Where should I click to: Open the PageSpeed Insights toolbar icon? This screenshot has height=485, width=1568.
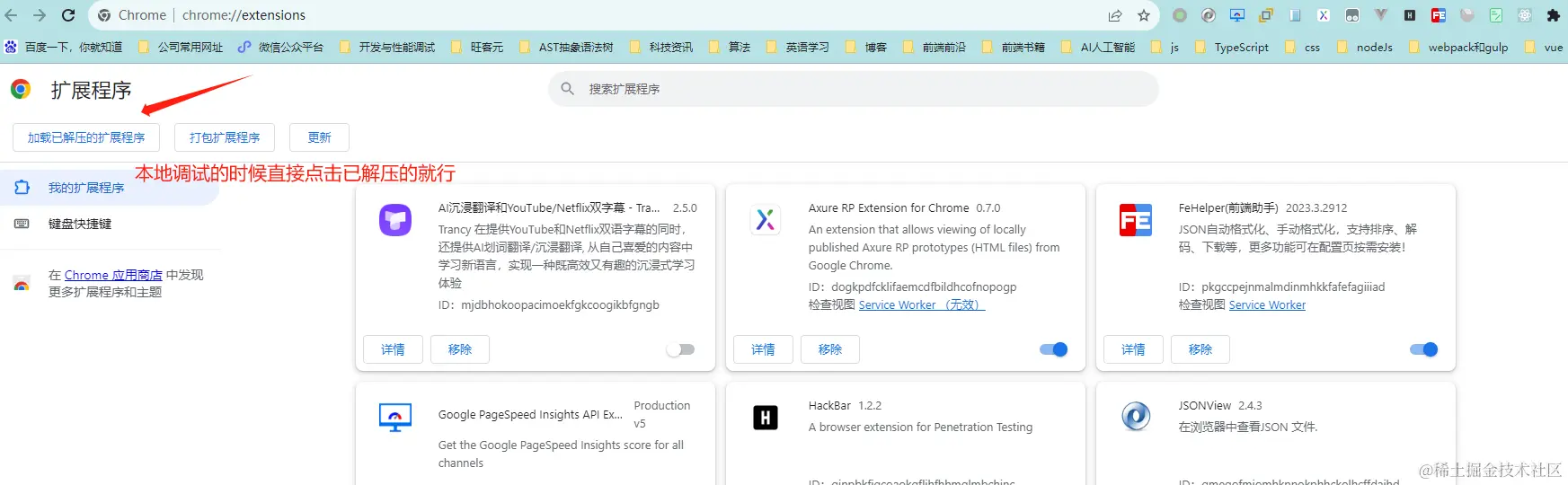(x=1237, y=15)
